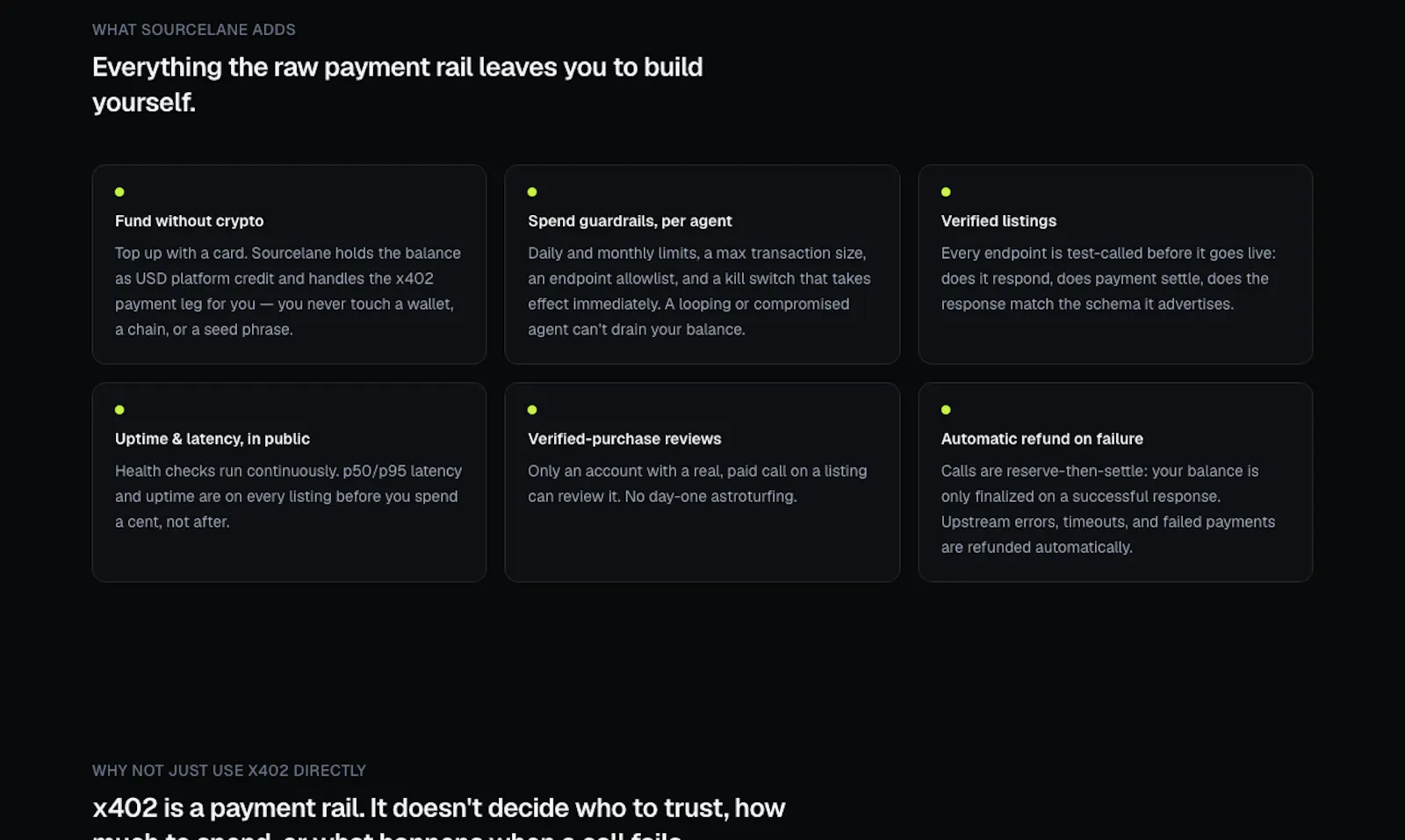This screenshot has height=840, width=1405.
Task: Click the Verified-purchase reviews heading
Action: 624,439
